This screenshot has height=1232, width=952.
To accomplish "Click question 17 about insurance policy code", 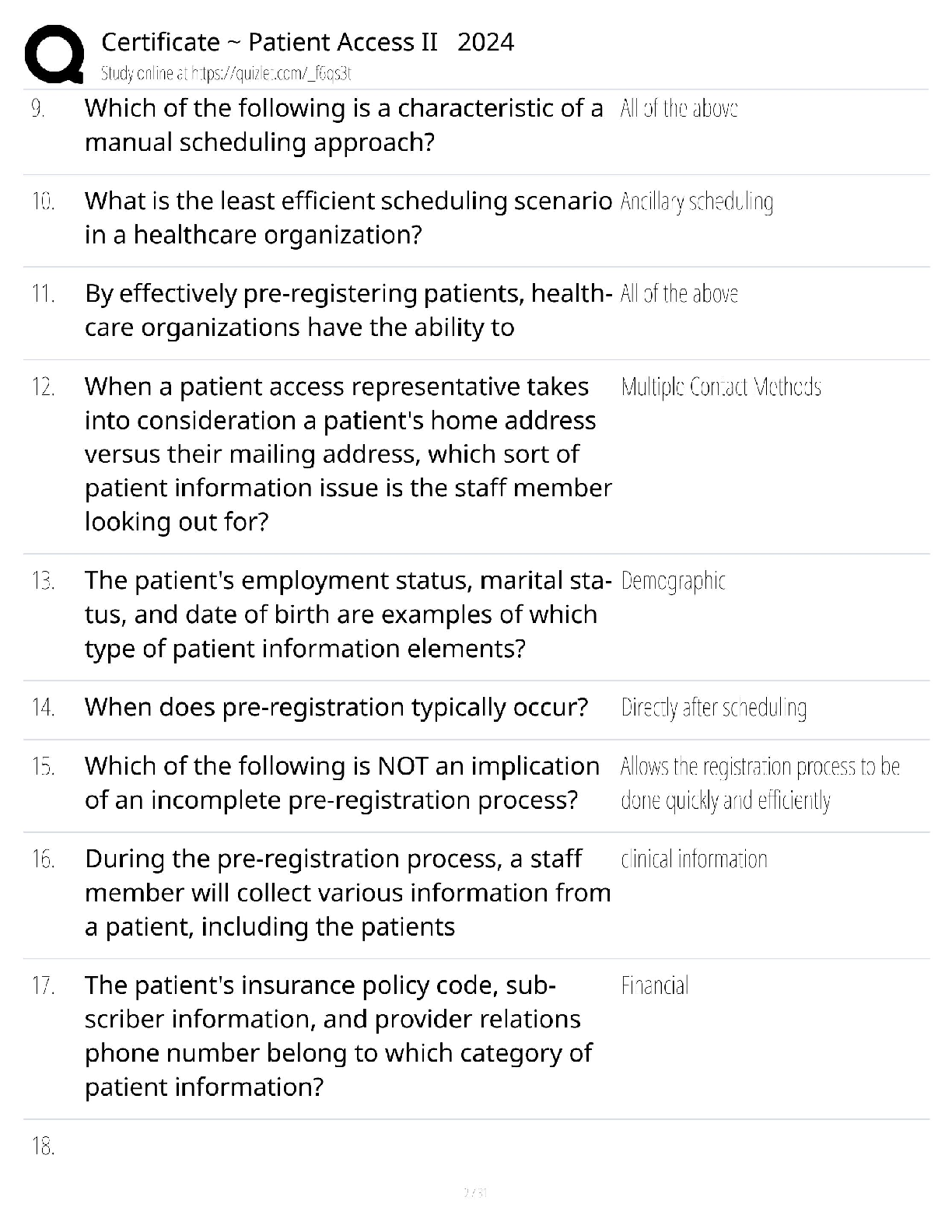I will pyautogui.click(x=338, y=1036).
